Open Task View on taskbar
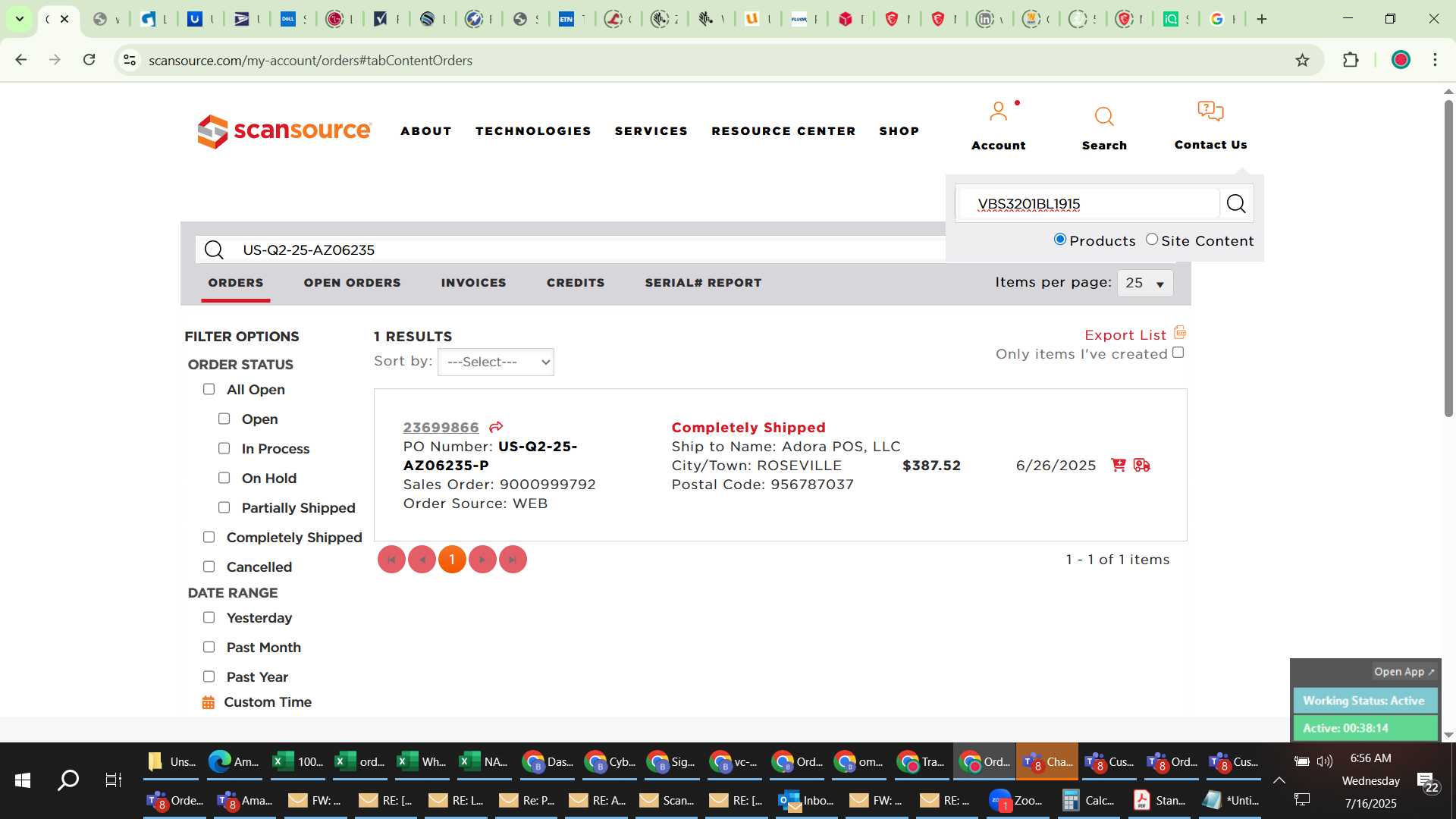Screen dimensions: 1456x819 coord(114,780)
